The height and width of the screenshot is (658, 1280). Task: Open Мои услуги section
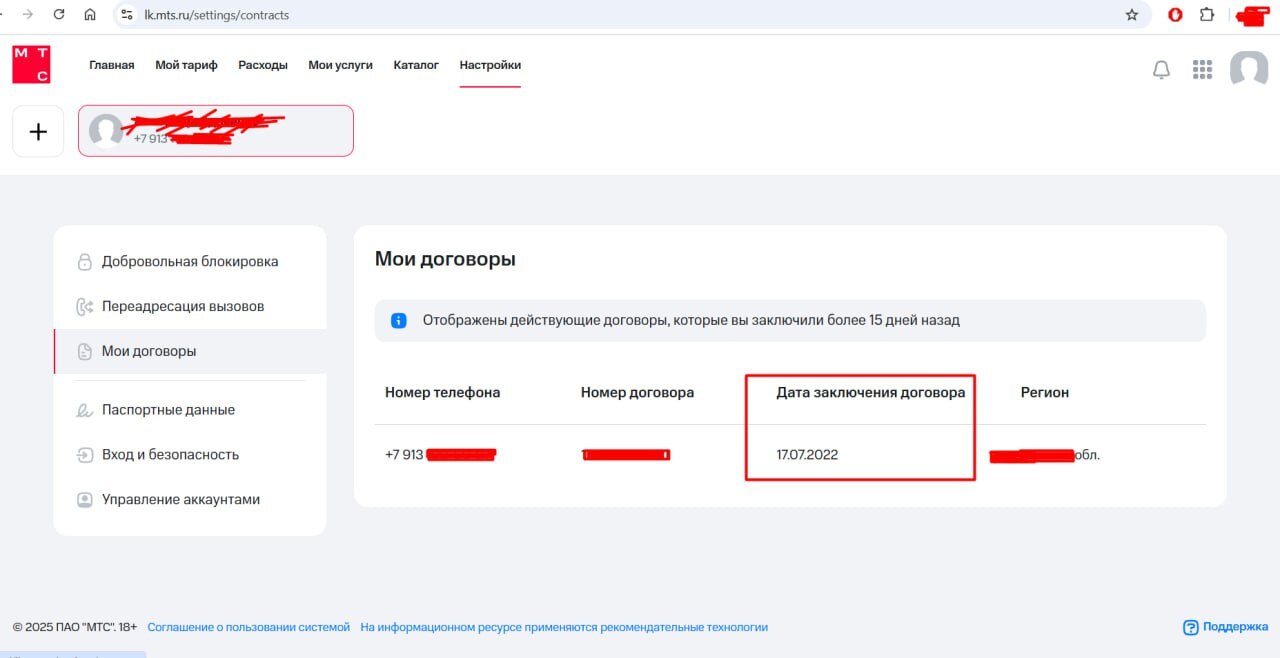click(x=340, y=65)
